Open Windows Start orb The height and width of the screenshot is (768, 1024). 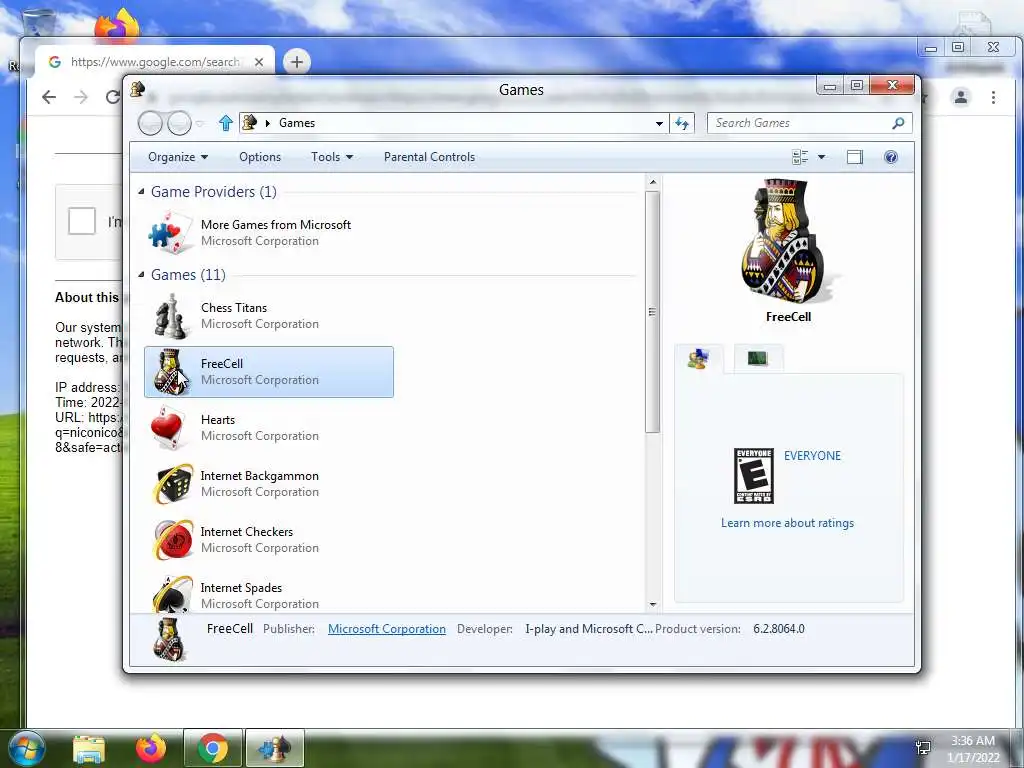pyautogui.click(x=25, y=748)
